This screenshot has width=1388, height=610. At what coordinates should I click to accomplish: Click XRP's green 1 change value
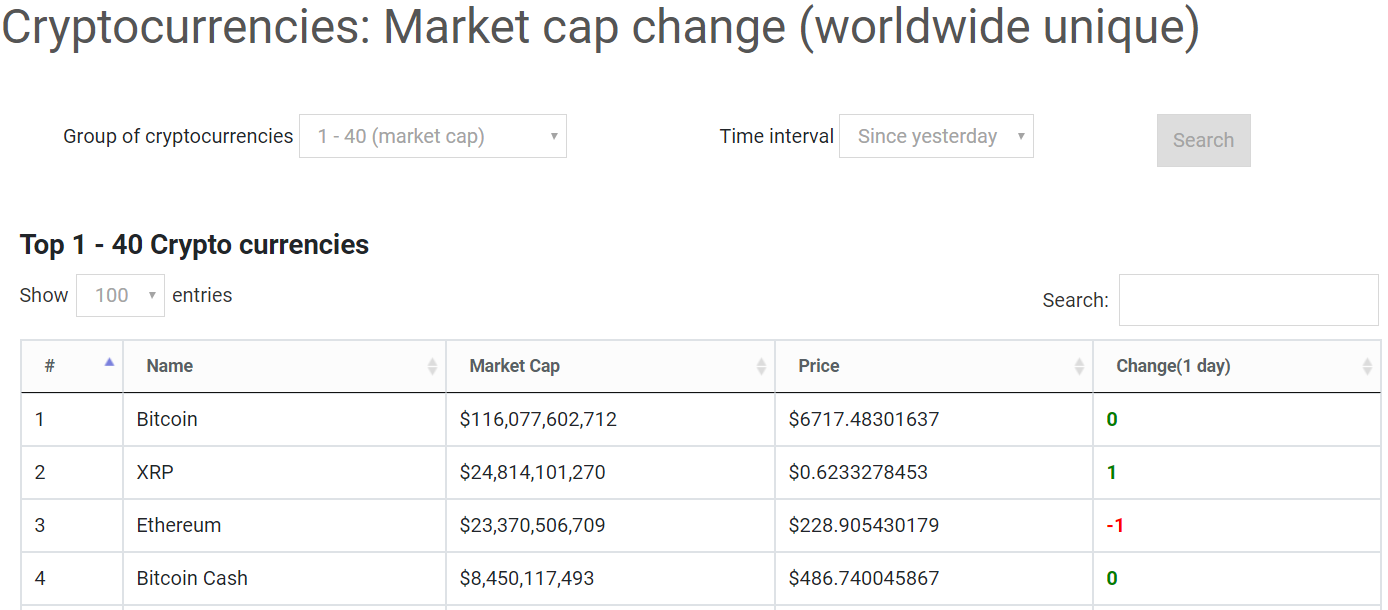(x=1112, y=472)
